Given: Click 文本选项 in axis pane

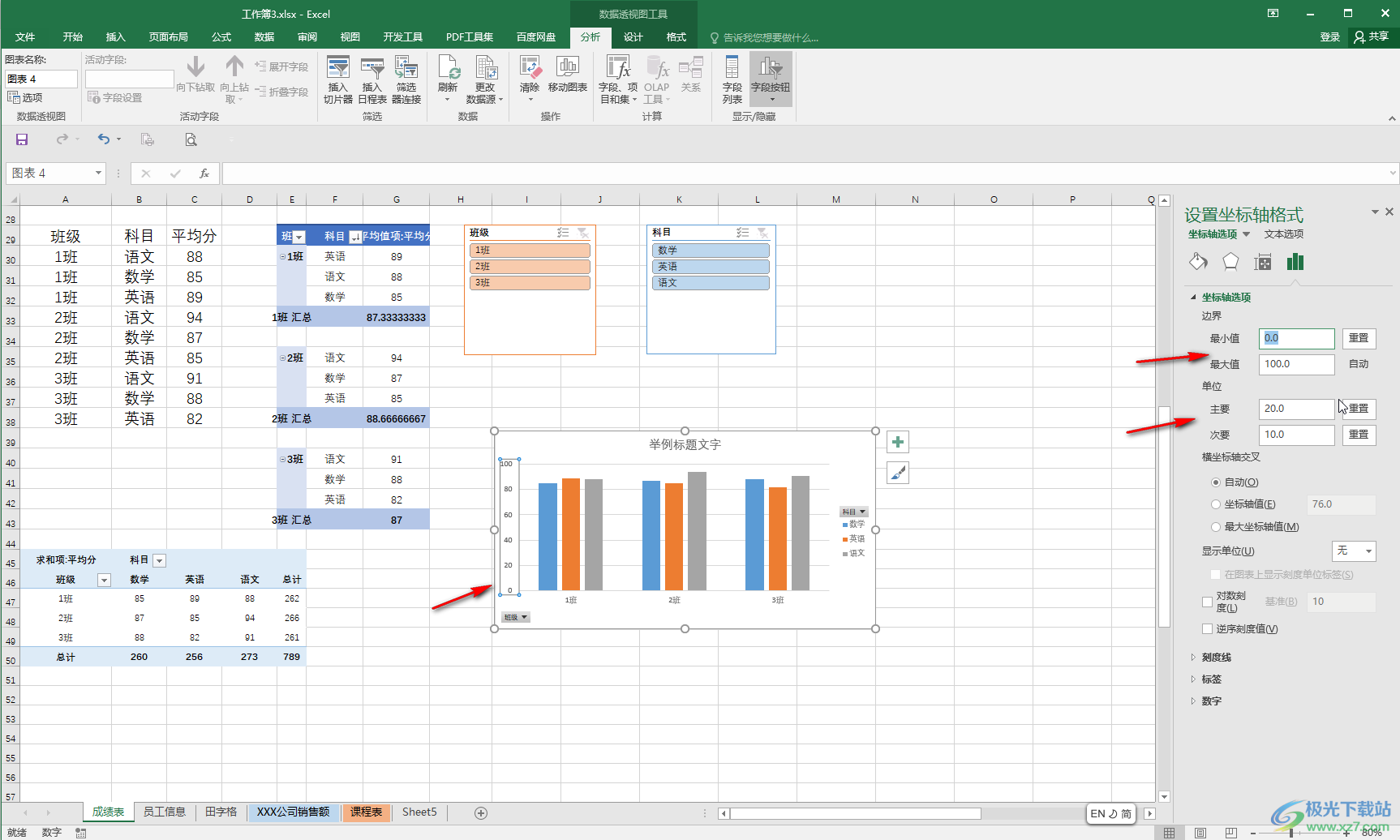Looking at the screenshot, I should click(1284, 234).
